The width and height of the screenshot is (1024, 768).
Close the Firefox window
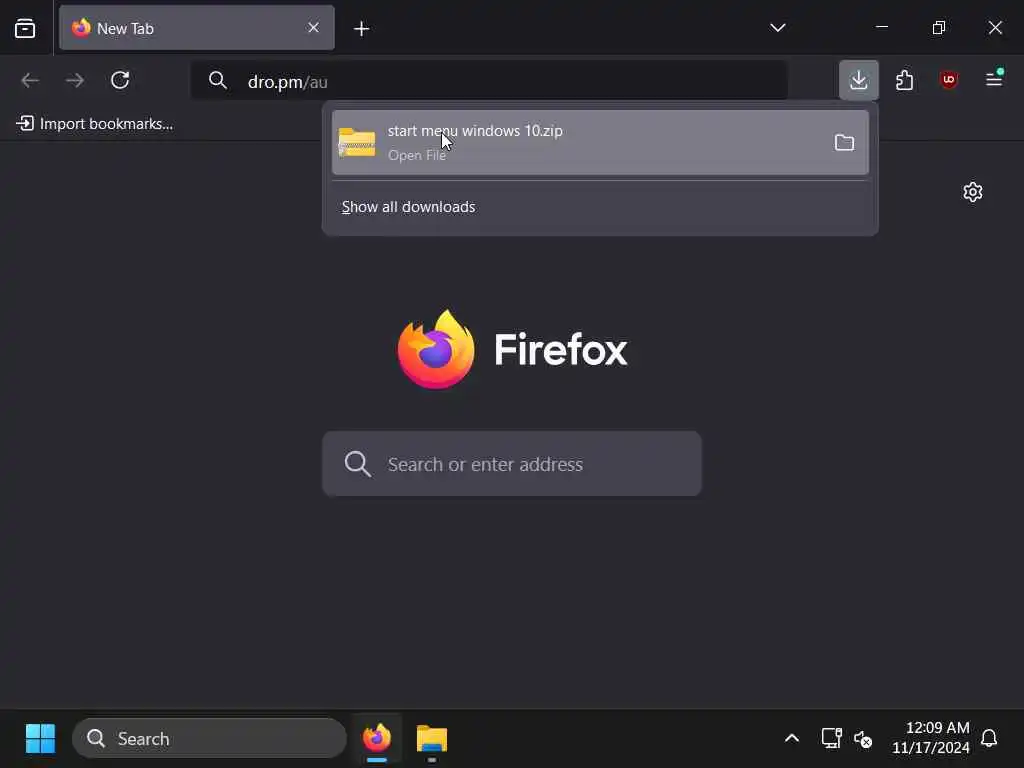pos(995,27)
